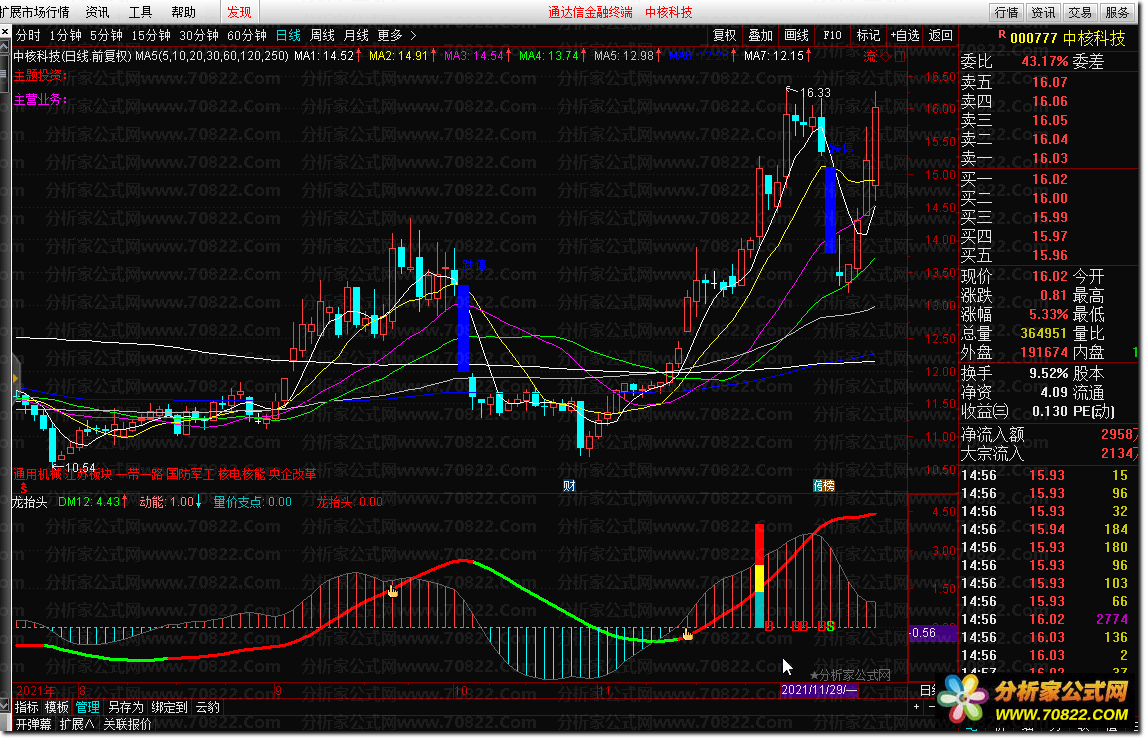The height and width of the screenshot is (739, 1147).
Task: Open the 传榜 marker on the chart
Action: (x=824, y=486)
